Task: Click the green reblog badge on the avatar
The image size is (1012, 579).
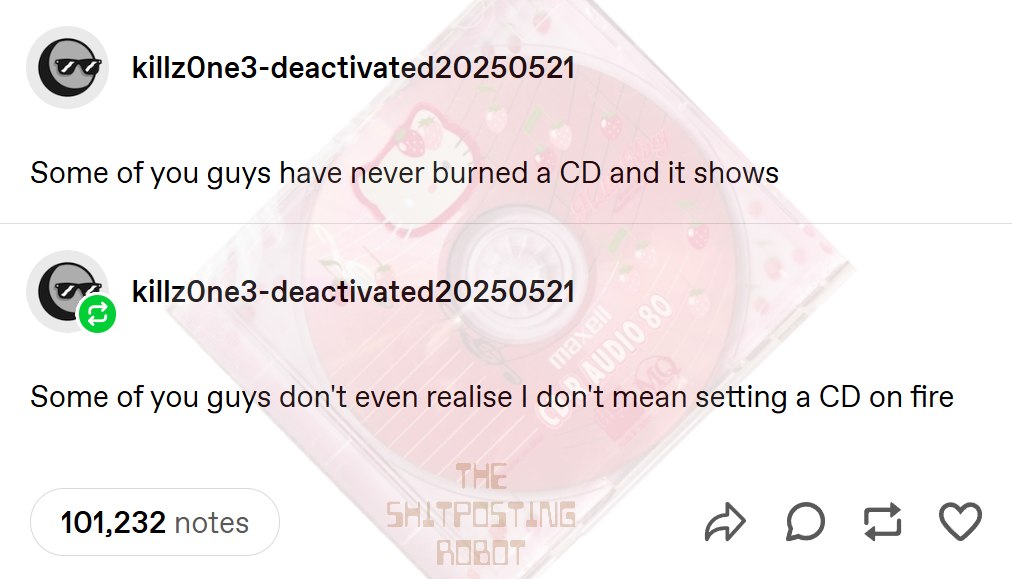Action: click(x=97, y=314)
